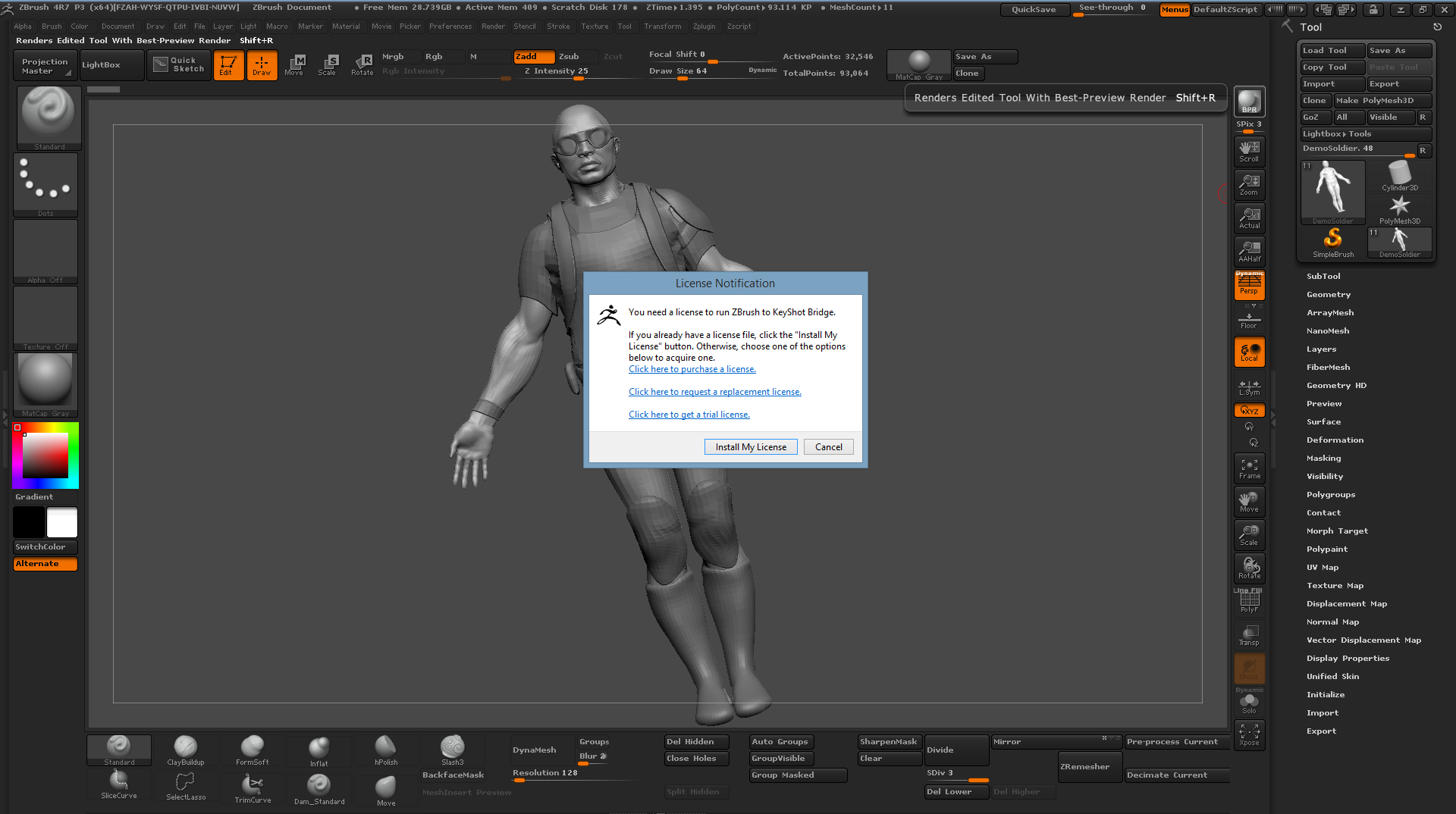
Task: Click the right shelf Scale icon
Action: [1249, 534]
